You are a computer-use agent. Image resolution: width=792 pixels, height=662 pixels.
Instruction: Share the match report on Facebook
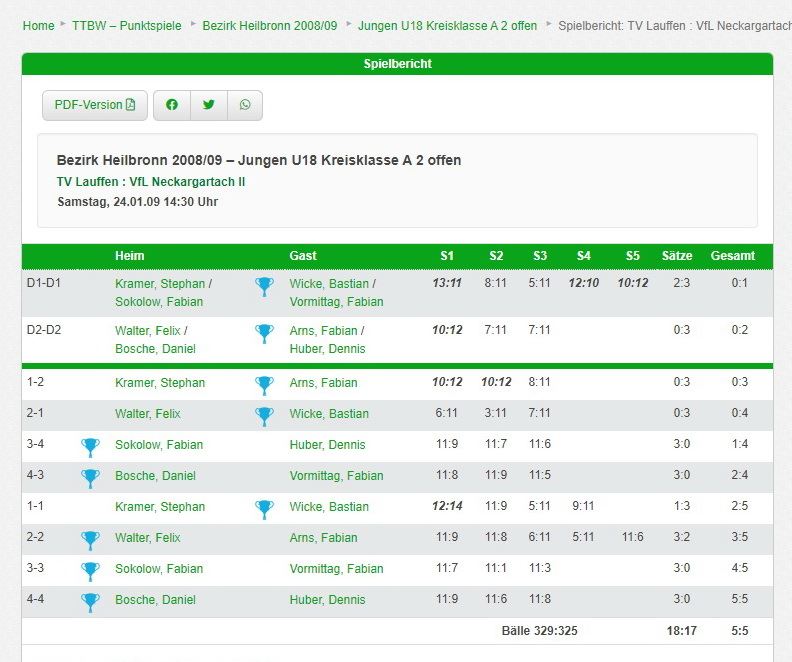172,105
